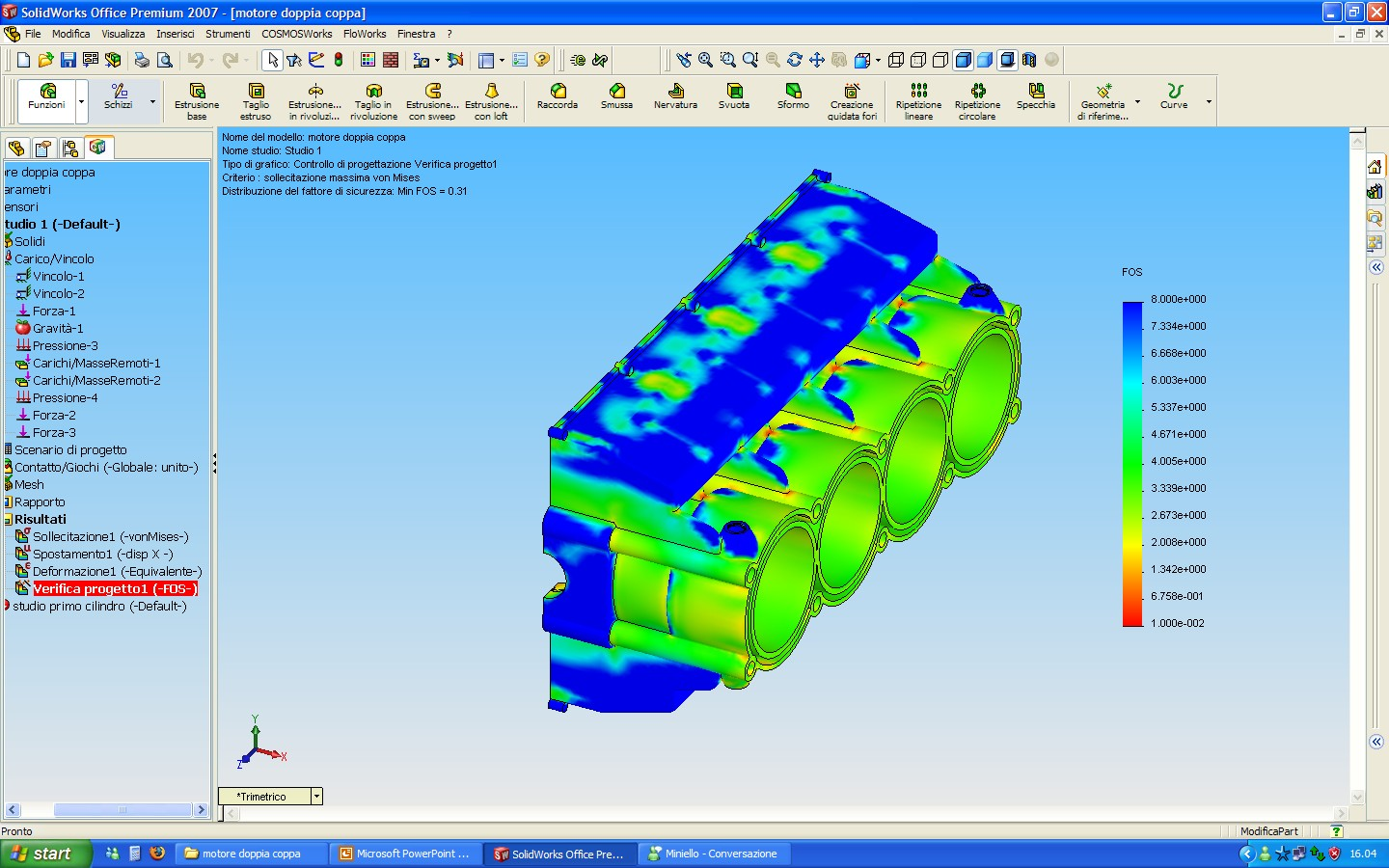Click the Estrusione con sweep tool
The height and width of the screenshot is (868, 1389).
point(432,101)
